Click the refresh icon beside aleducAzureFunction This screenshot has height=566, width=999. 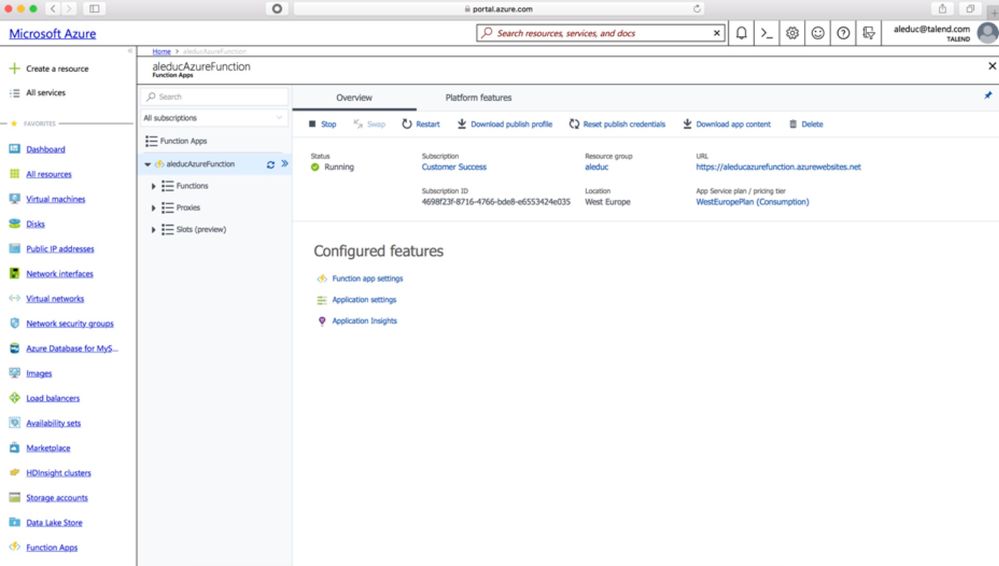pyautogui.click(x=270, y=164)
